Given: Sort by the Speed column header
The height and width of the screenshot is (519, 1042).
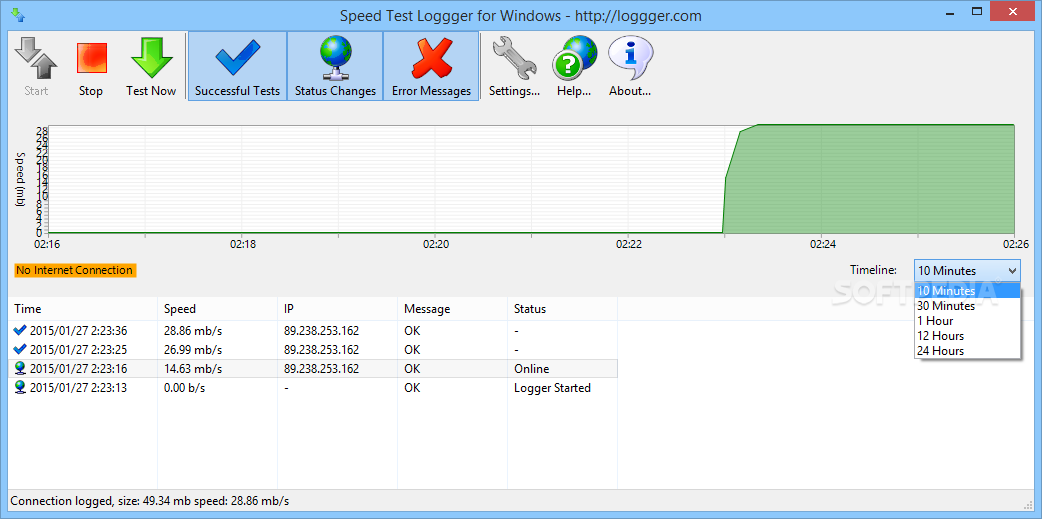Looking at the screenshot, I should pos(217,309).
